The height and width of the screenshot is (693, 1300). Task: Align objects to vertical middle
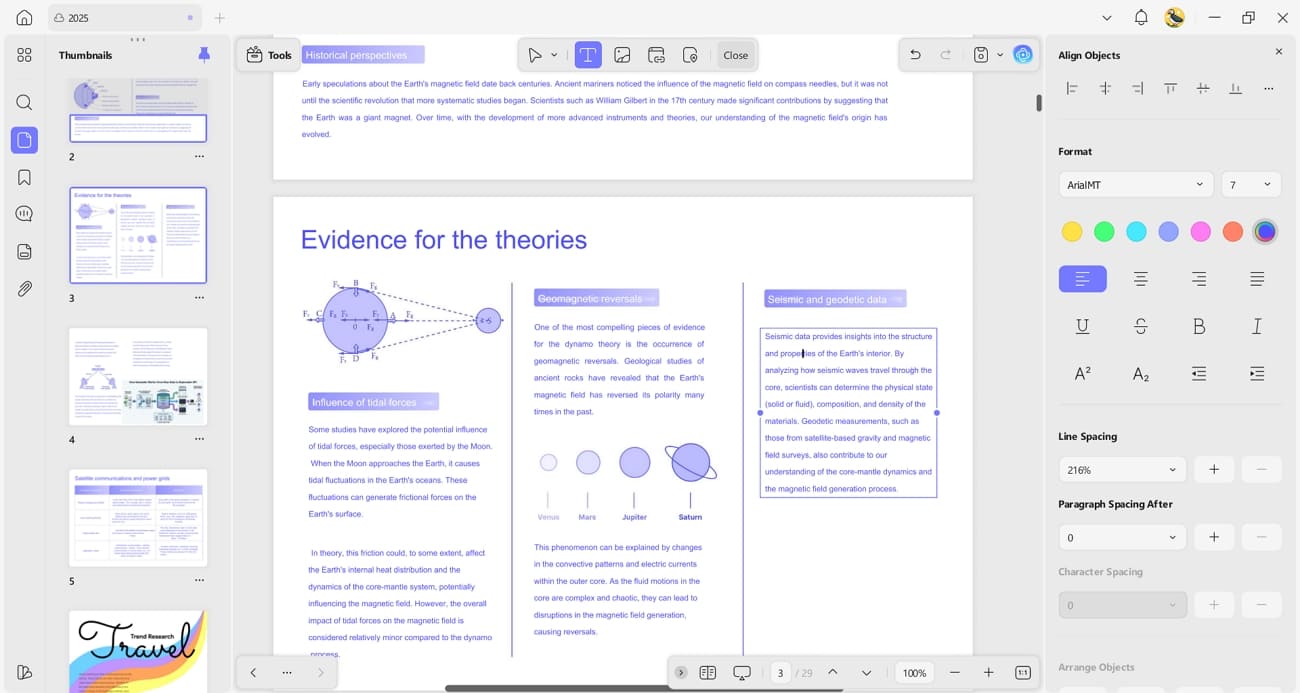point(1203,88)
